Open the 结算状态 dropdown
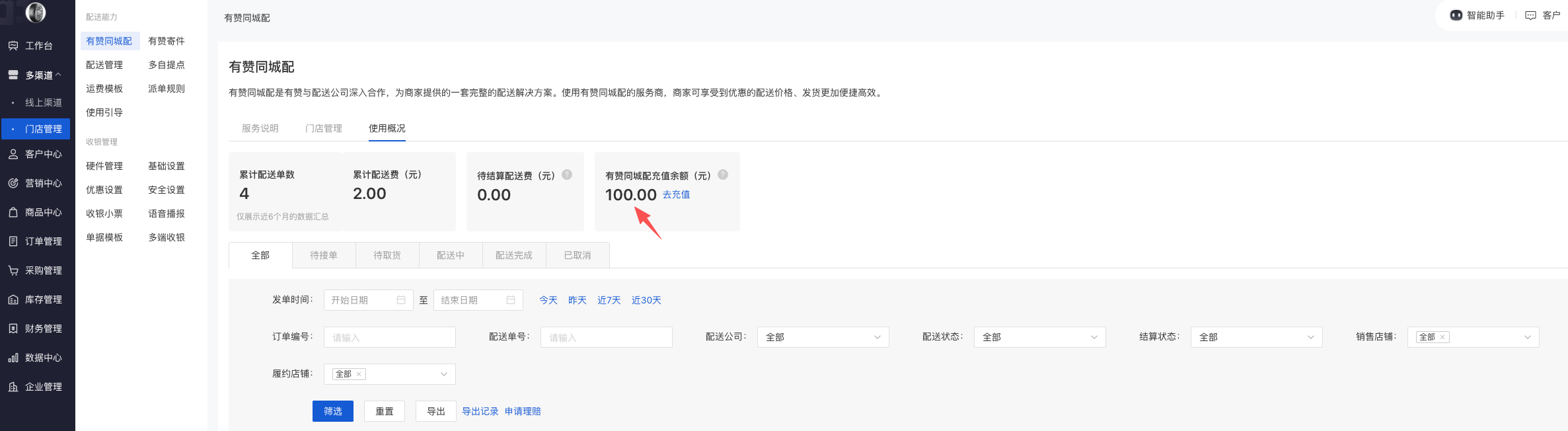The image size is (1568, 431). click(1256, 337)
